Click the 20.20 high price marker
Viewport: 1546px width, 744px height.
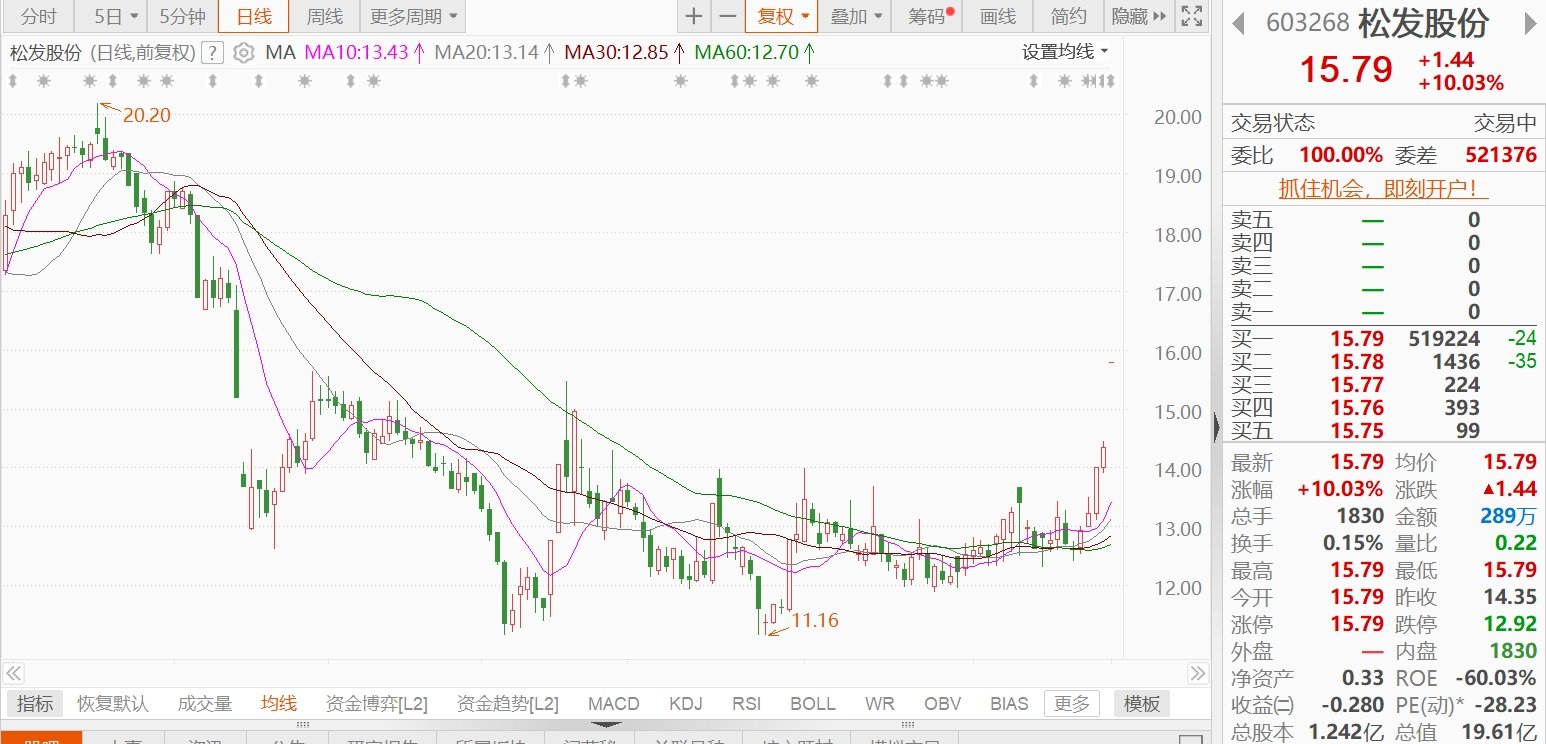(x=146, y=116)
